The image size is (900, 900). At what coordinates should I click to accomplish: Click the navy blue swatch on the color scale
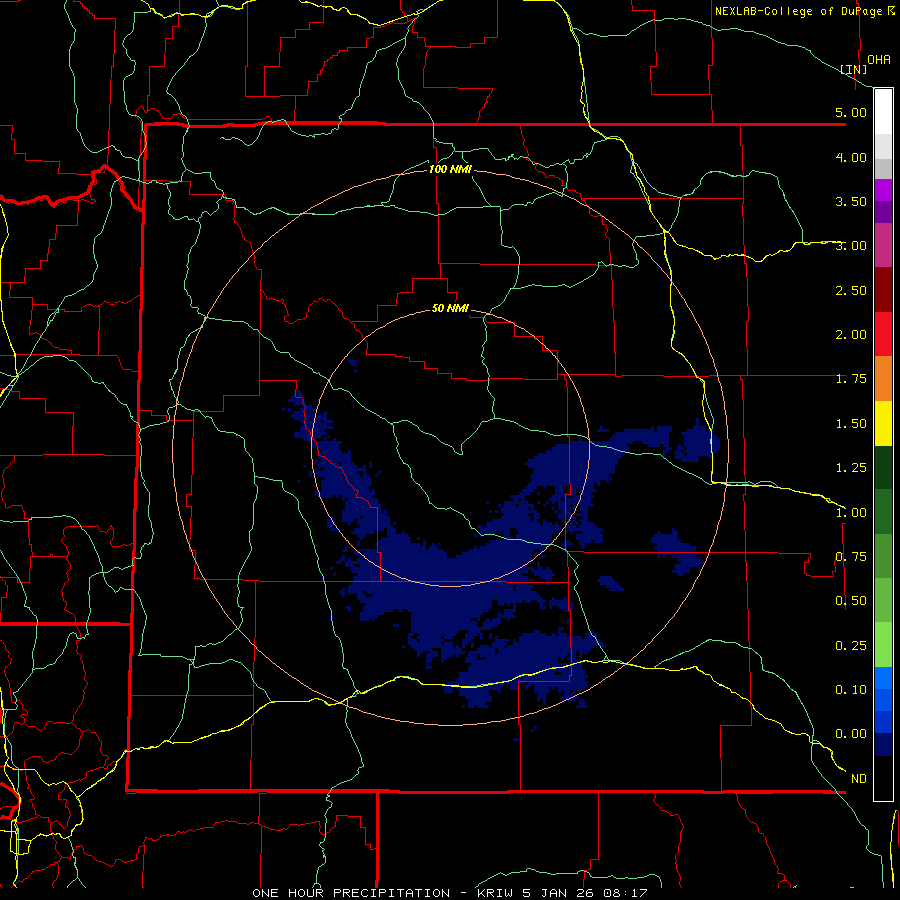click(x=883, y=745)
